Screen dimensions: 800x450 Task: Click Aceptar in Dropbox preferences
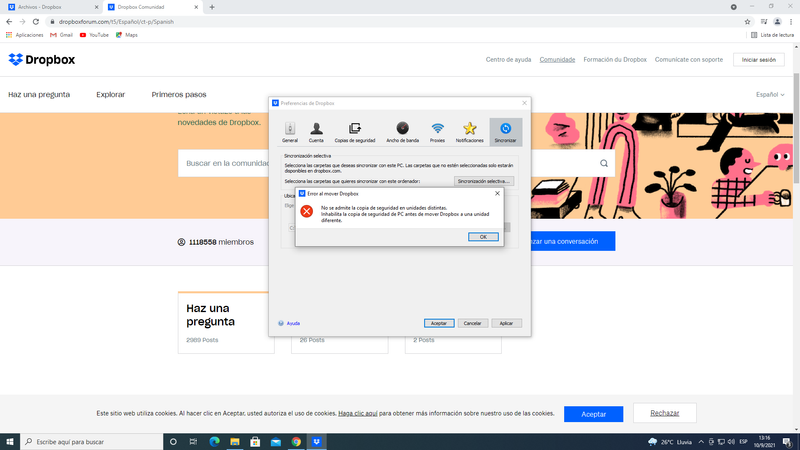[439, 323]
